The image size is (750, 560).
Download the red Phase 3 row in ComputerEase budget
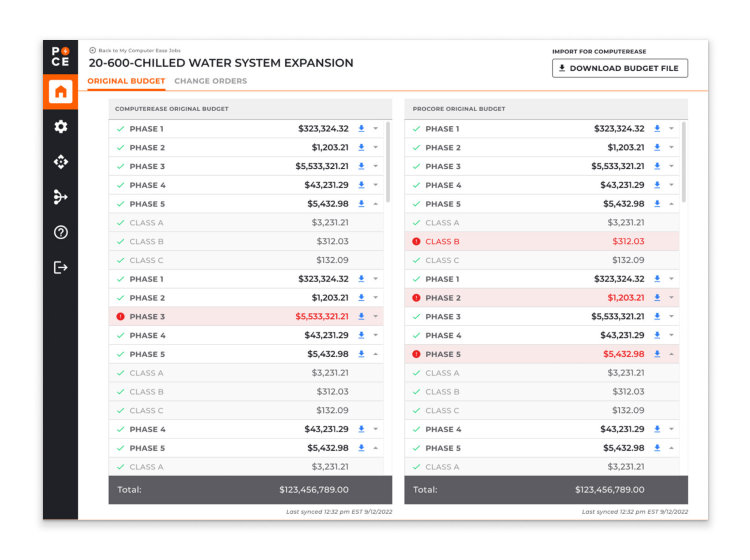tap(361, 317)
